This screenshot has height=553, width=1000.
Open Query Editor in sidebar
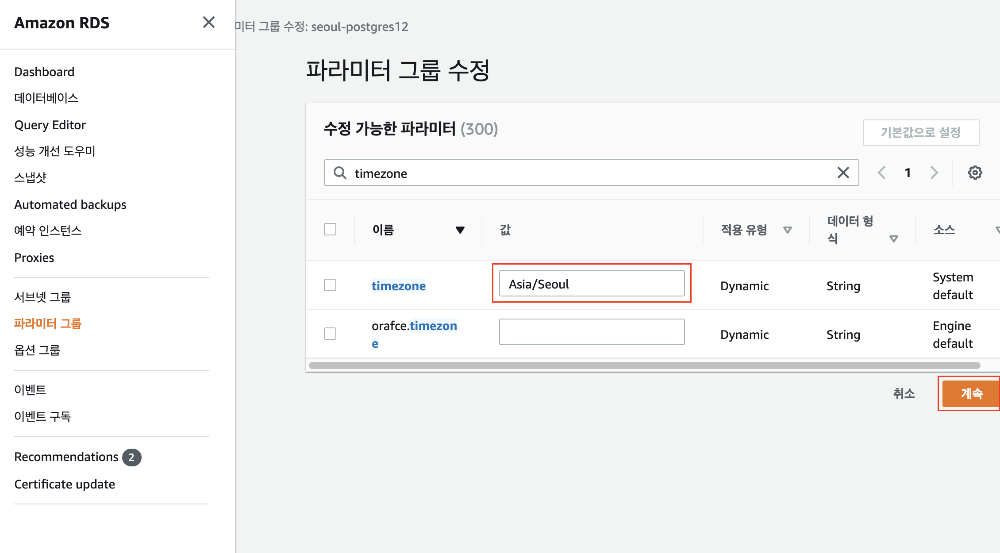coord(50,124)
